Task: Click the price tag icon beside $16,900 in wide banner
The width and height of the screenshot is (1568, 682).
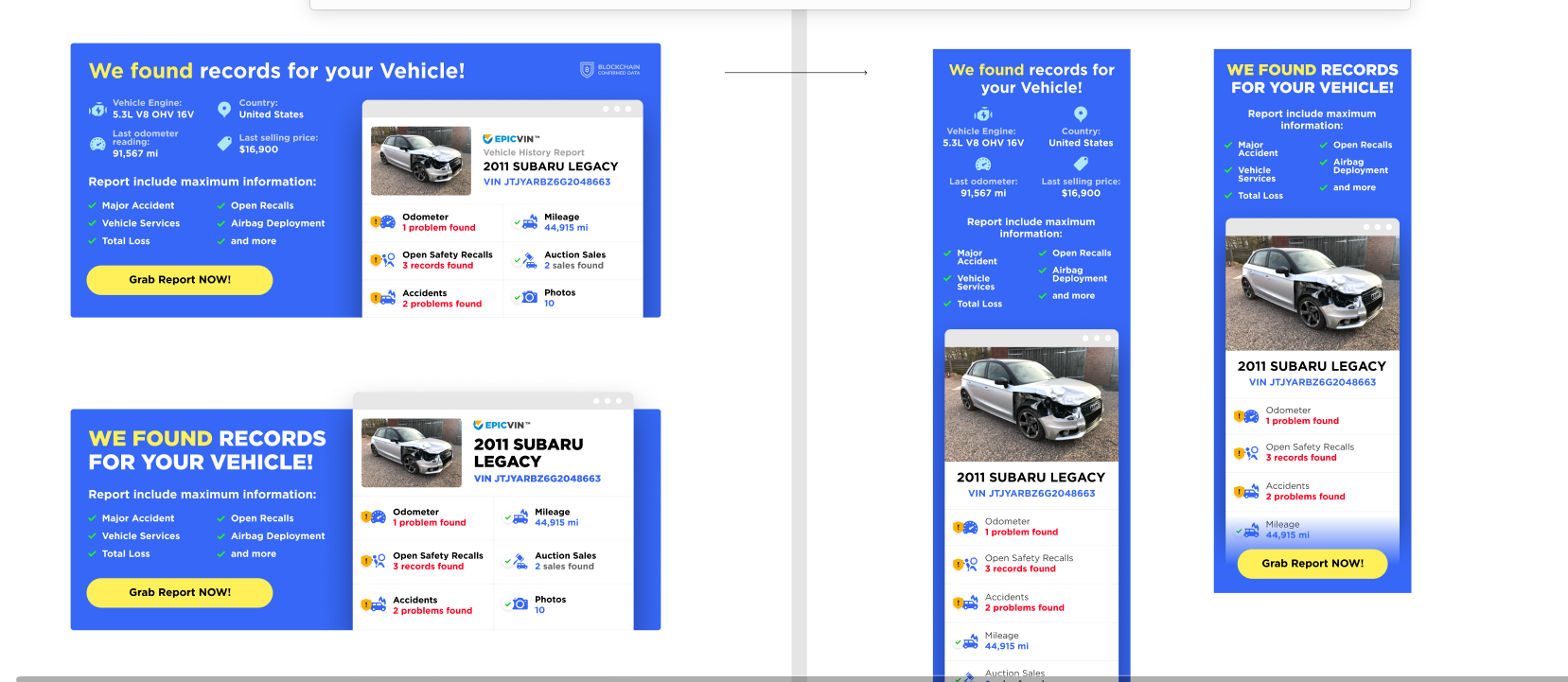Action: coord(224,144)
